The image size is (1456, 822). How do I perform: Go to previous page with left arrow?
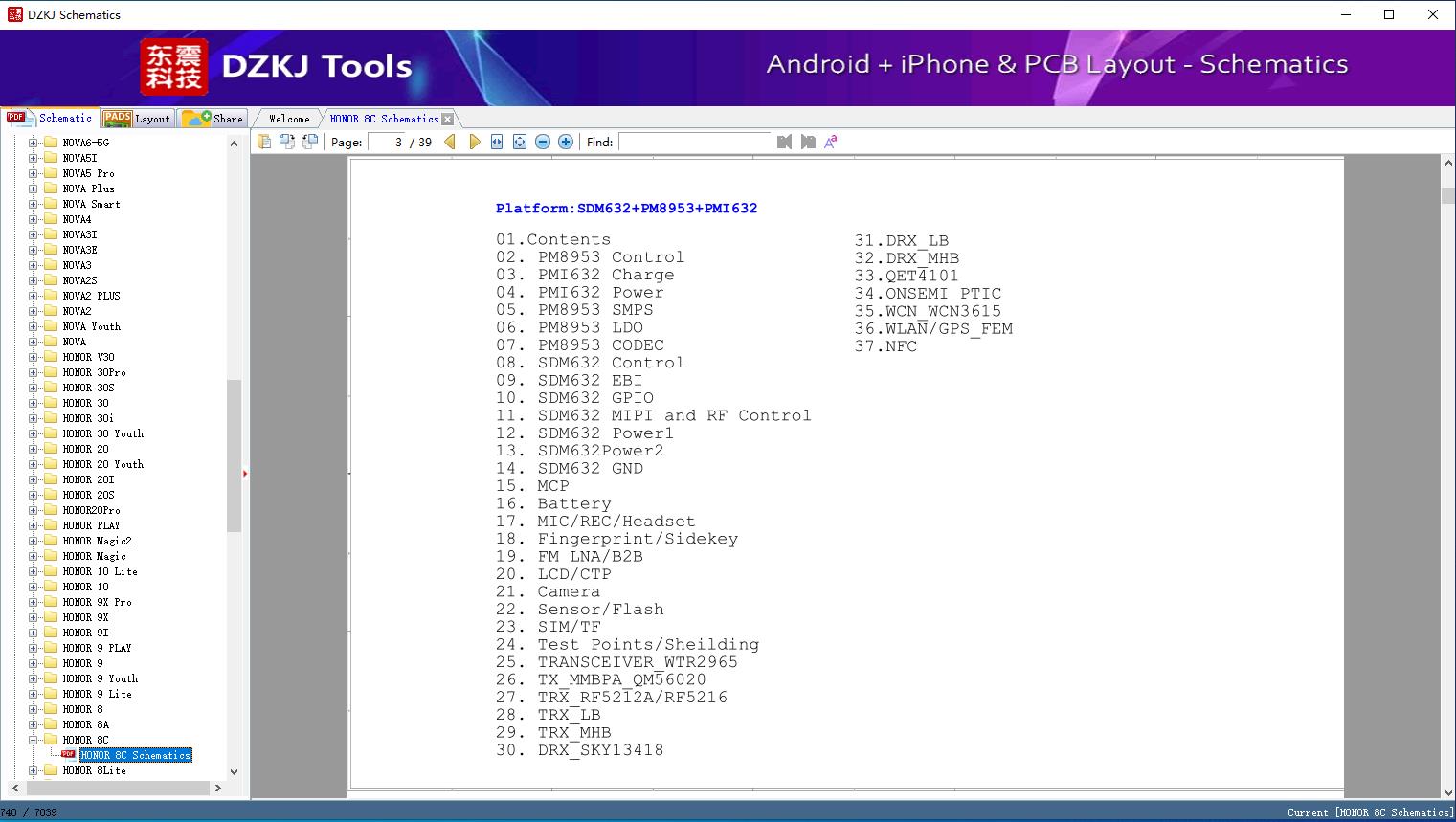coord(450,142)
